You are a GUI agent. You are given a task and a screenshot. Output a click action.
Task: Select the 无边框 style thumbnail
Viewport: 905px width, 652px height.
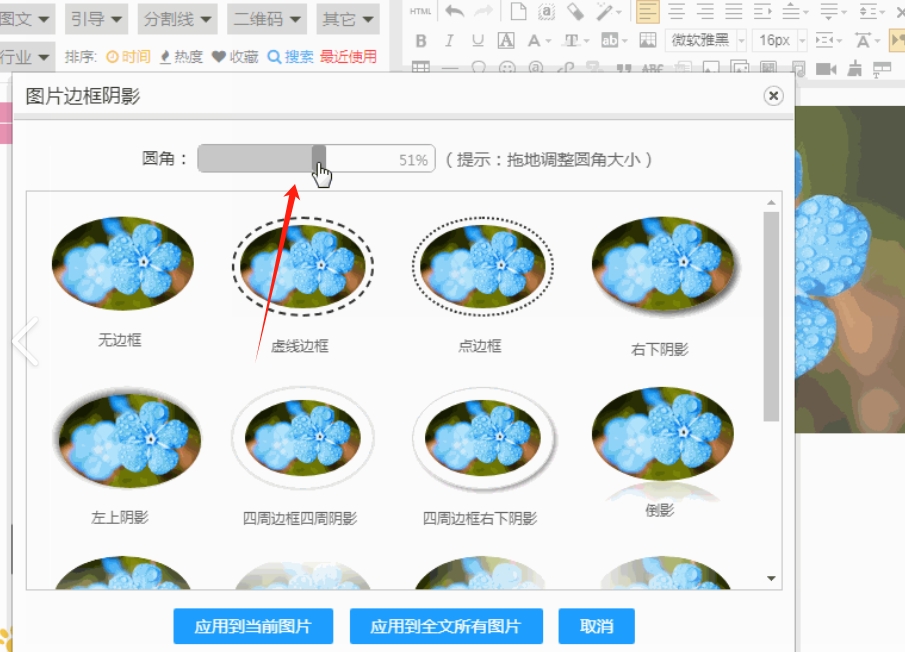pos(122,263)
